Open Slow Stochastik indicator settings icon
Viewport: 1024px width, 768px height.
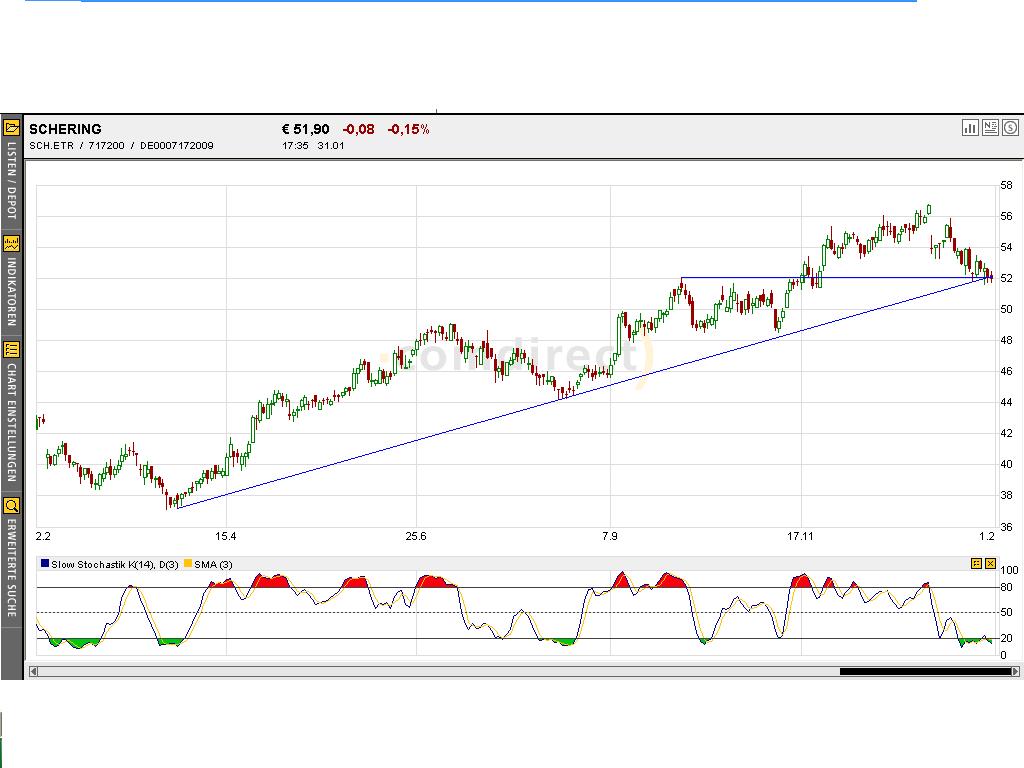click(976, 563)
